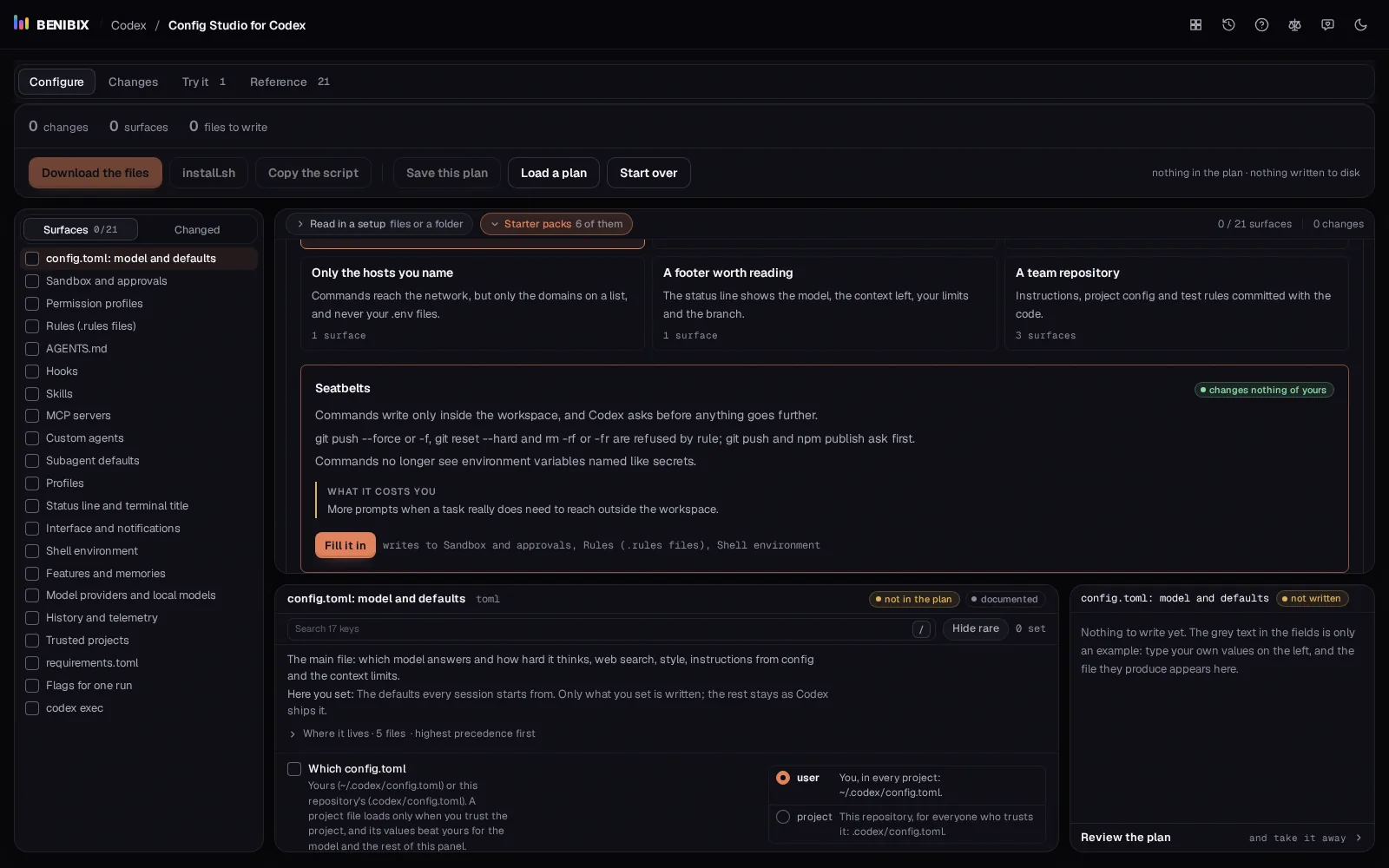This screenshot has height=868, width=1389.
Task: Check the Sandbox and approvals surface
Action: coord(32,281)
